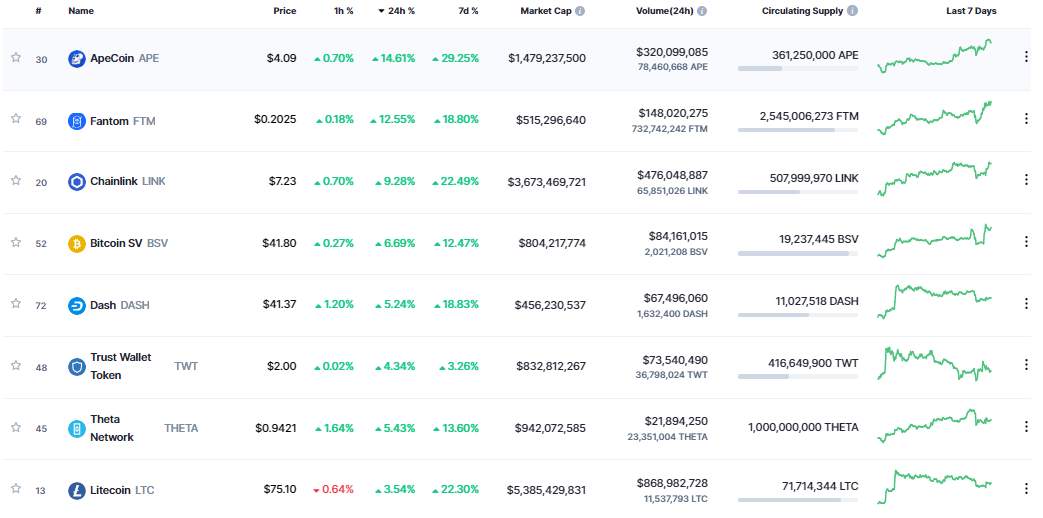
Task: Click Litecoin 1h change 0.64%
Action: tap(333, 489)
